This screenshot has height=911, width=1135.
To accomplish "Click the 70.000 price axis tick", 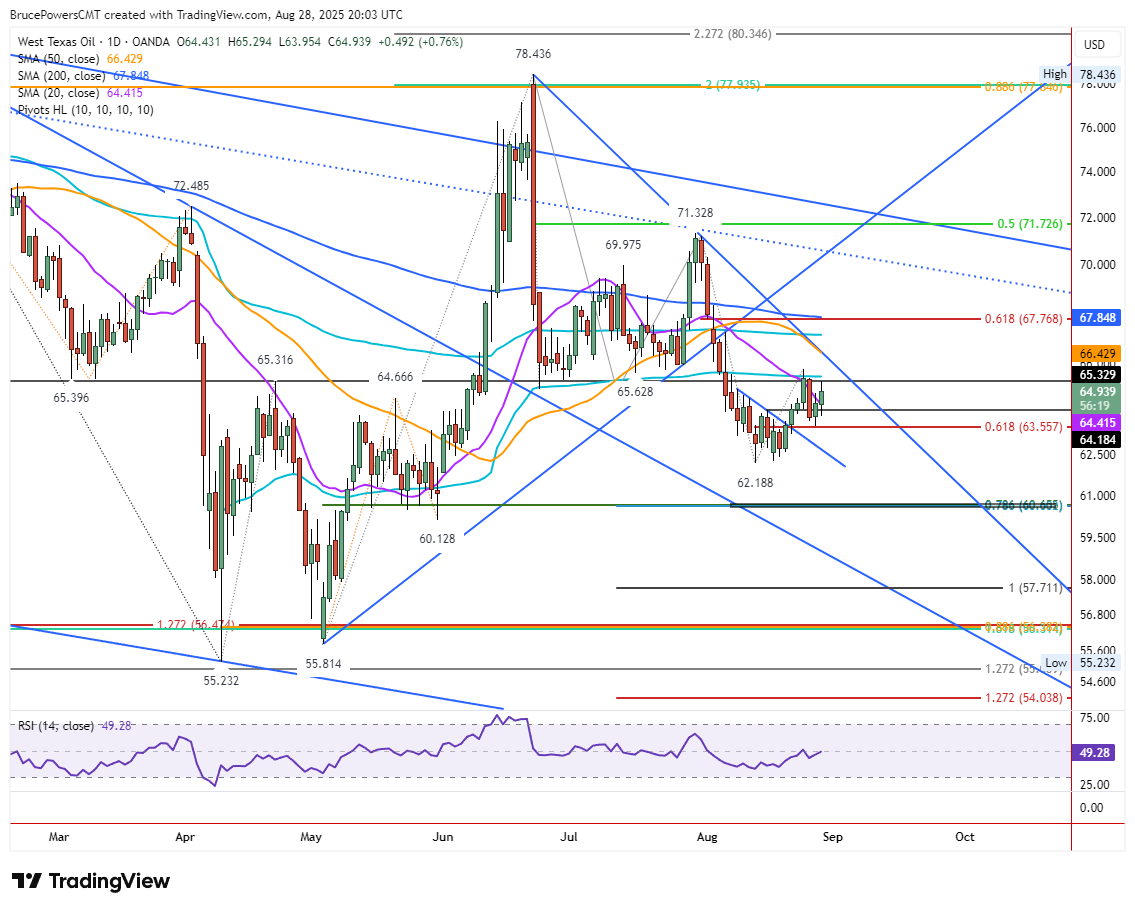I will (1097, 264).
